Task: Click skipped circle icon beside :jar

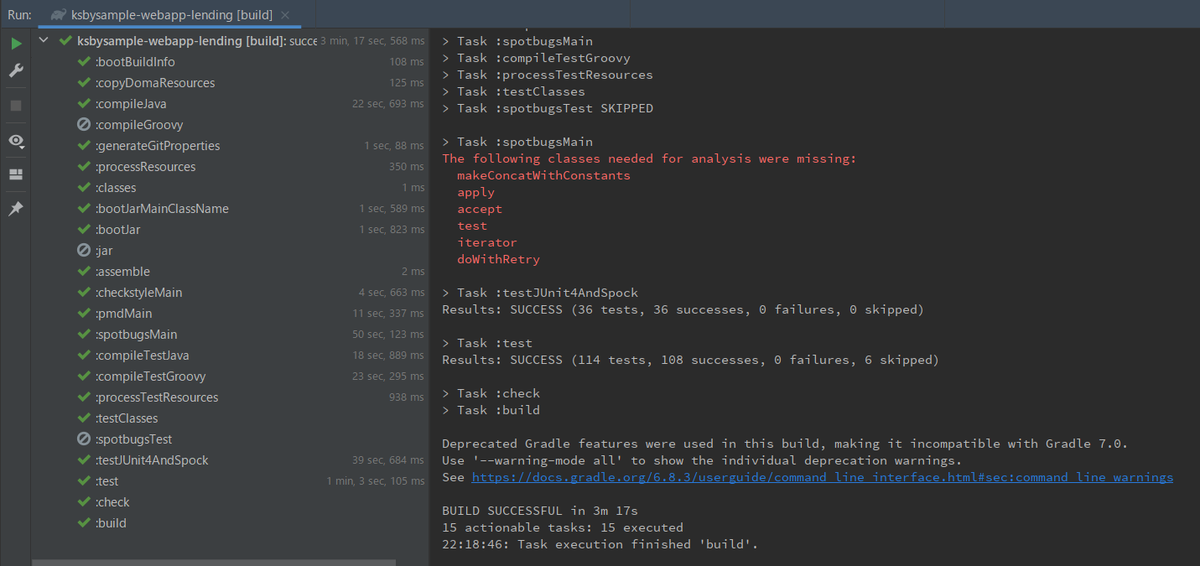Action: point(84,251)
